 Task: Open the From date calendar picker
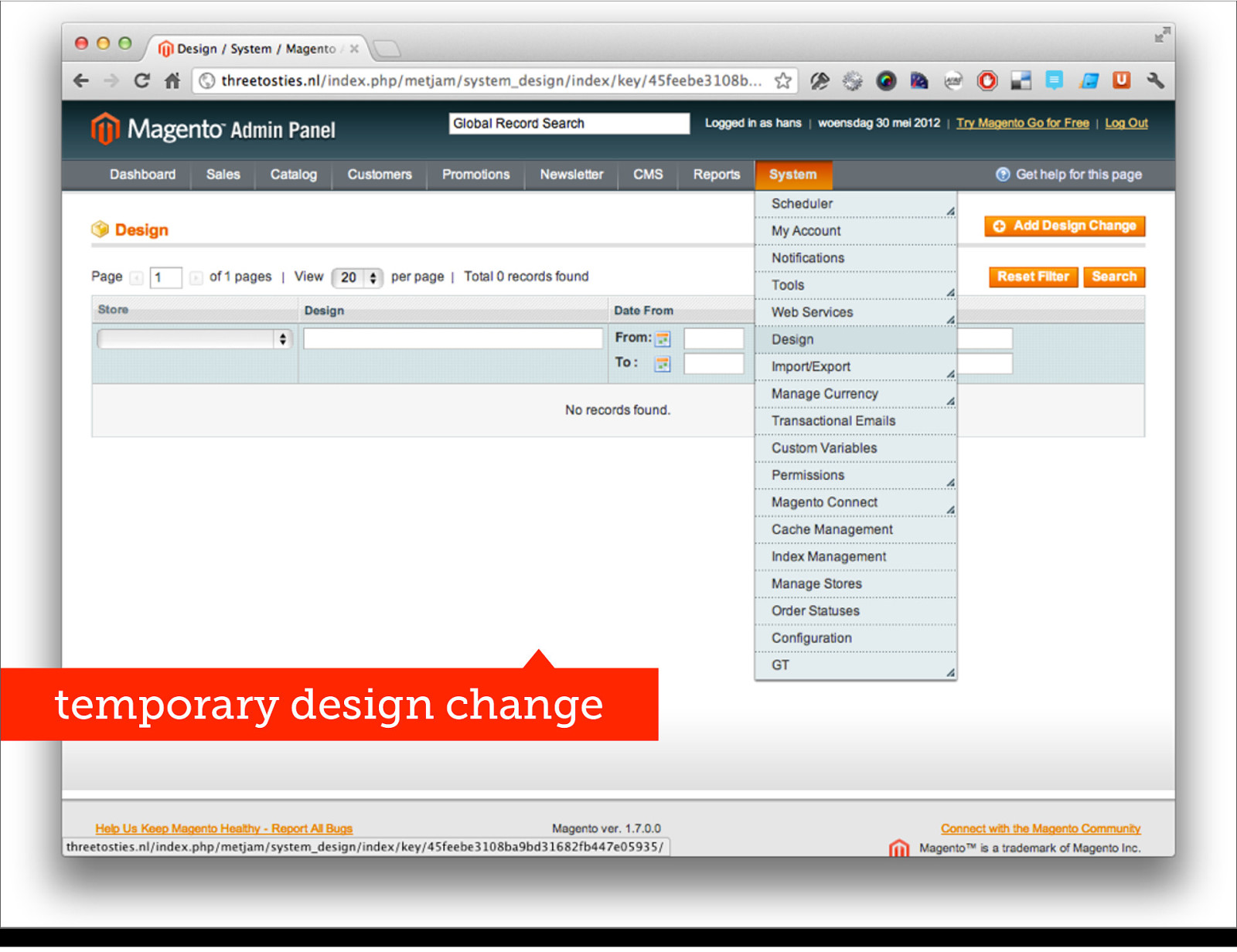(663, 338)
